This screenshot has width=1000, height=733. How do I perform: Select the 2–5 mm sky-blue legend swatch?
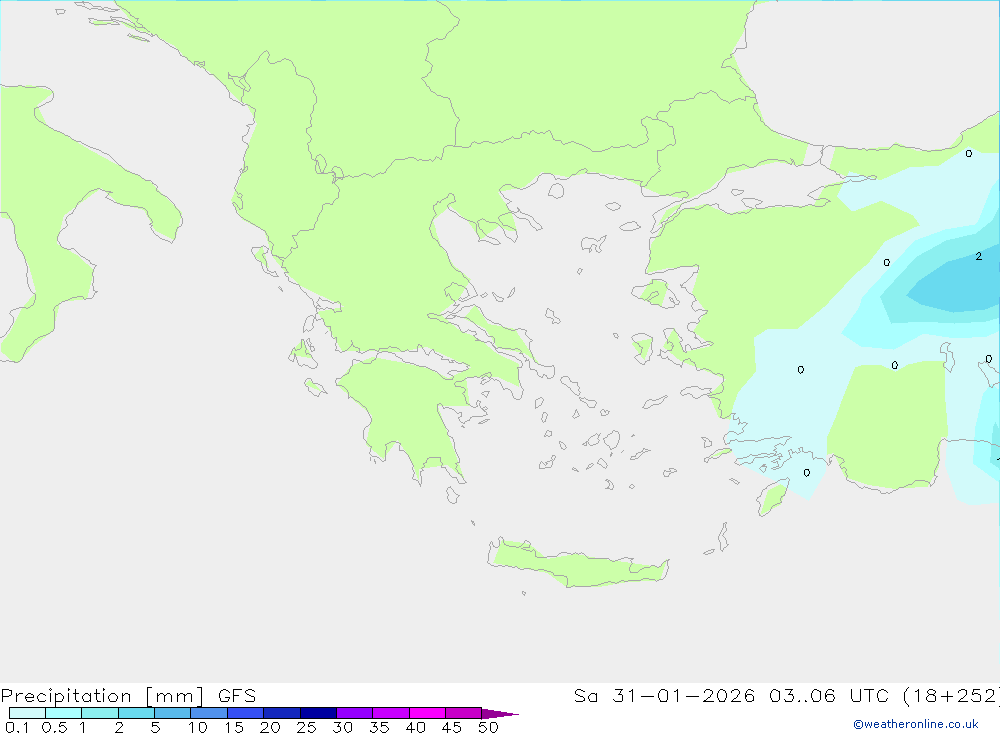coord(136,713)
